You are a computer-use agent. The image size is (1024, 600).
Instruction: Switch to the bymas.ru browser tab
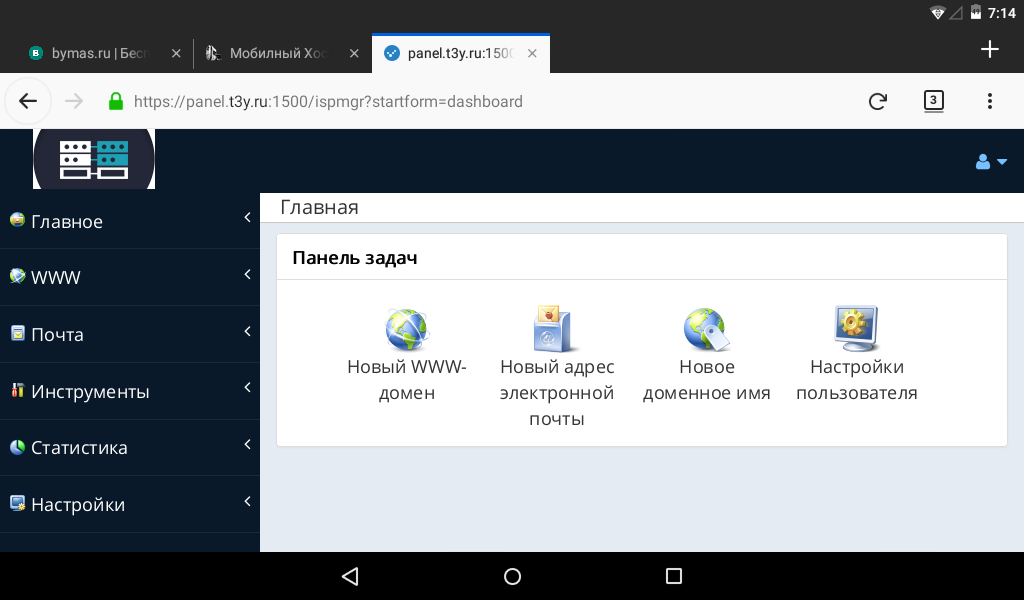click(95, 54)
